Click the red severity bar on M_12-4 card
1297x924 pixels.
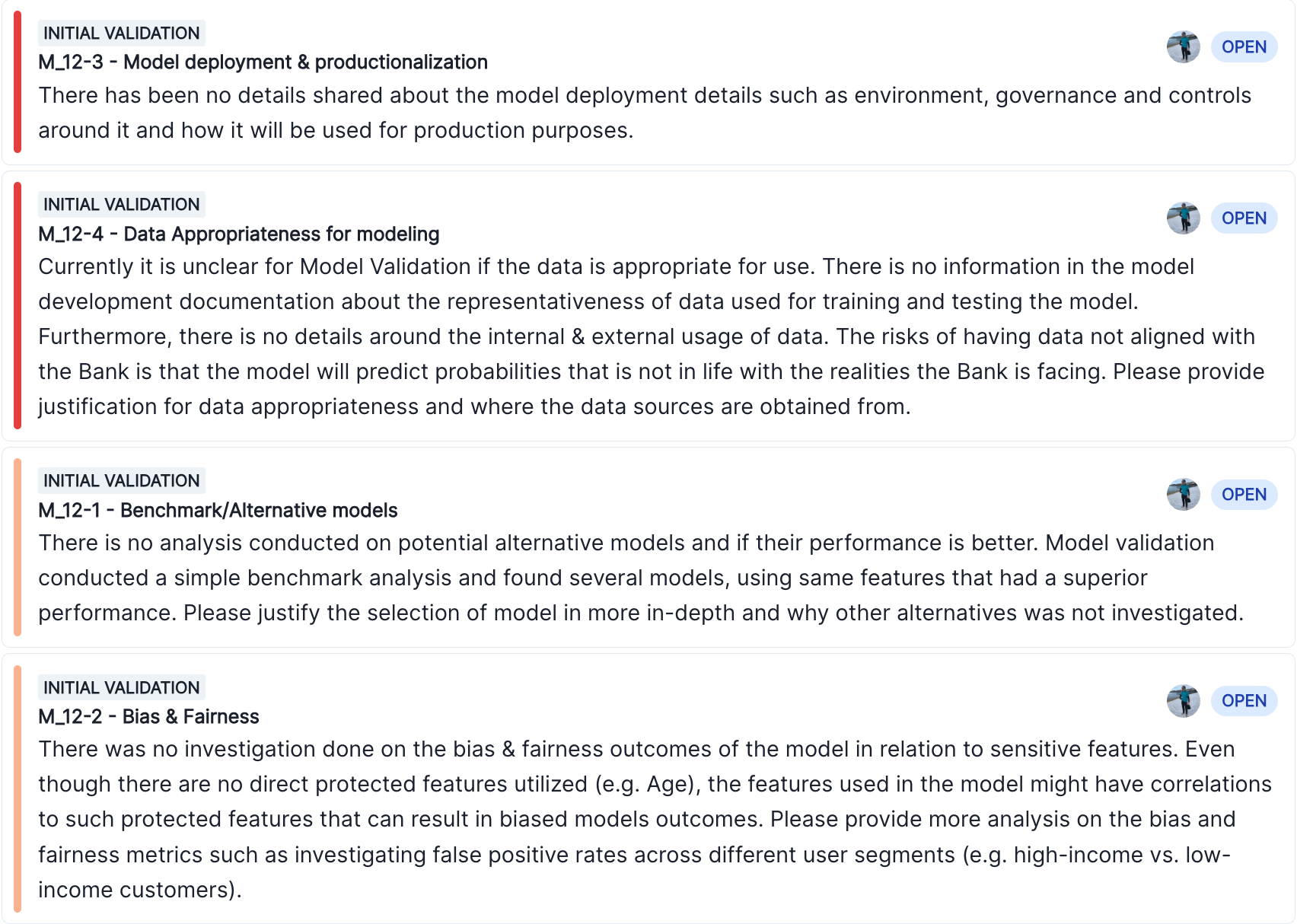coord(17,304)
